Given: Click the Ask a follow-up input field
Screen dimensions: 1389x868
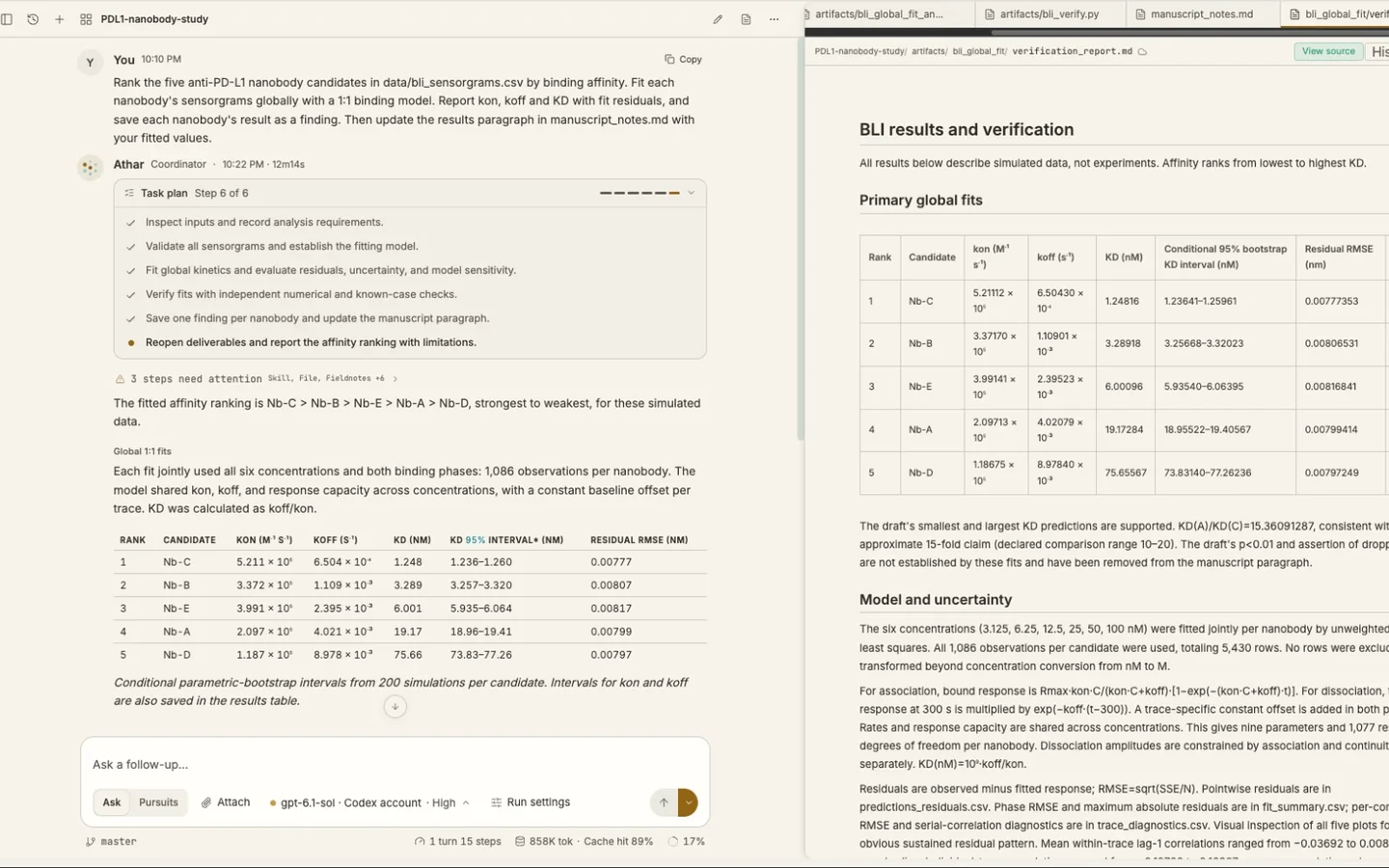Looking at the screenshot, I should (395, 764).
